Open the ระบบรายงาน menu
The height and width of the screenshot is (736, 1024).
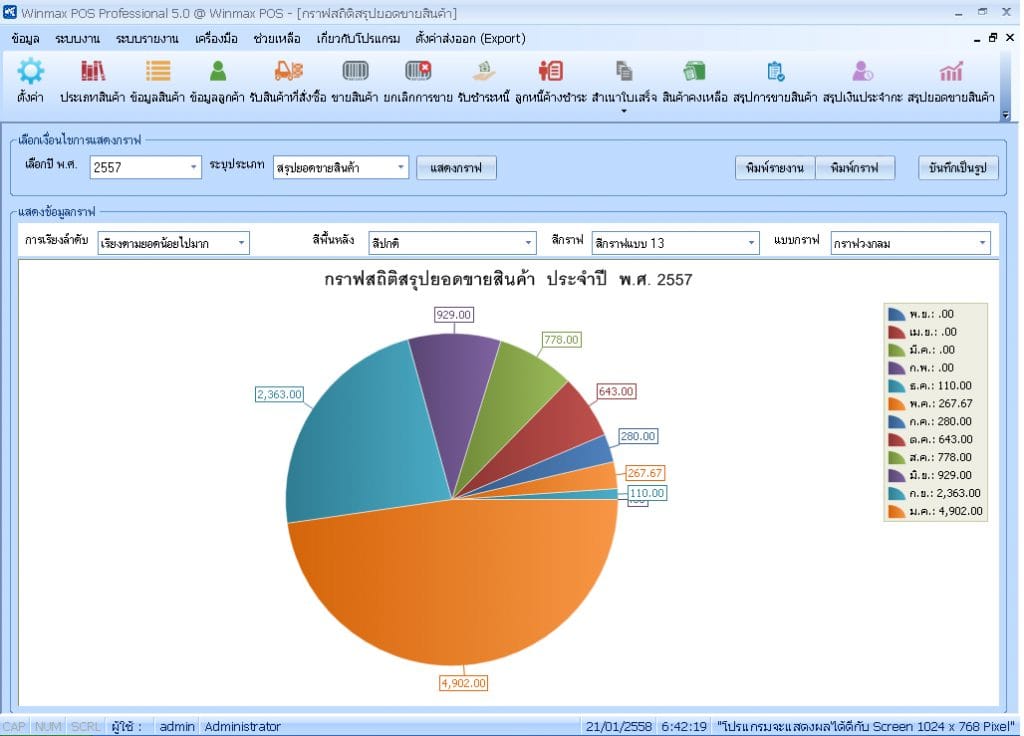pyautogui.click(x=147, y=39)
